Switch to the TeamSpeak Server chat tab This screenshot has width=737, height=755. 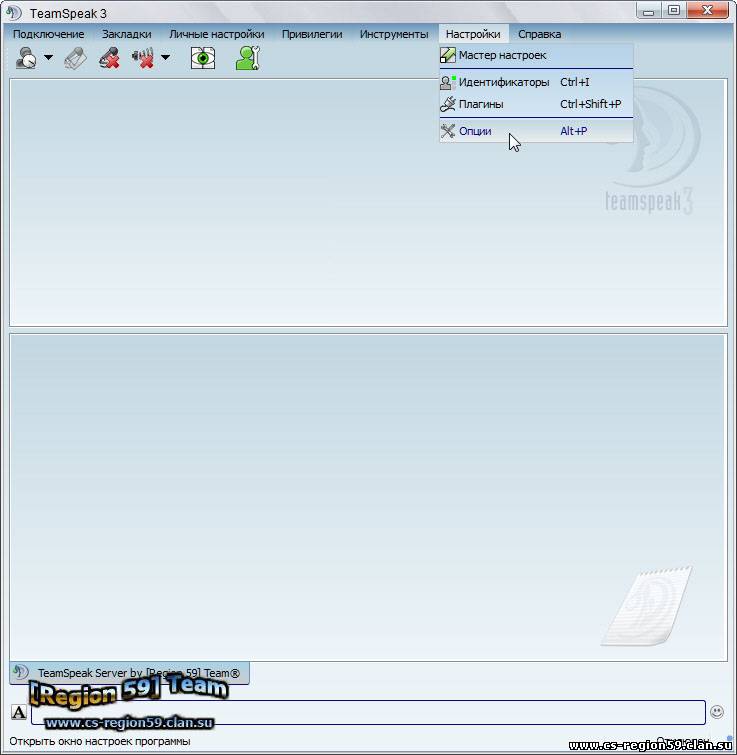point(129,673)
